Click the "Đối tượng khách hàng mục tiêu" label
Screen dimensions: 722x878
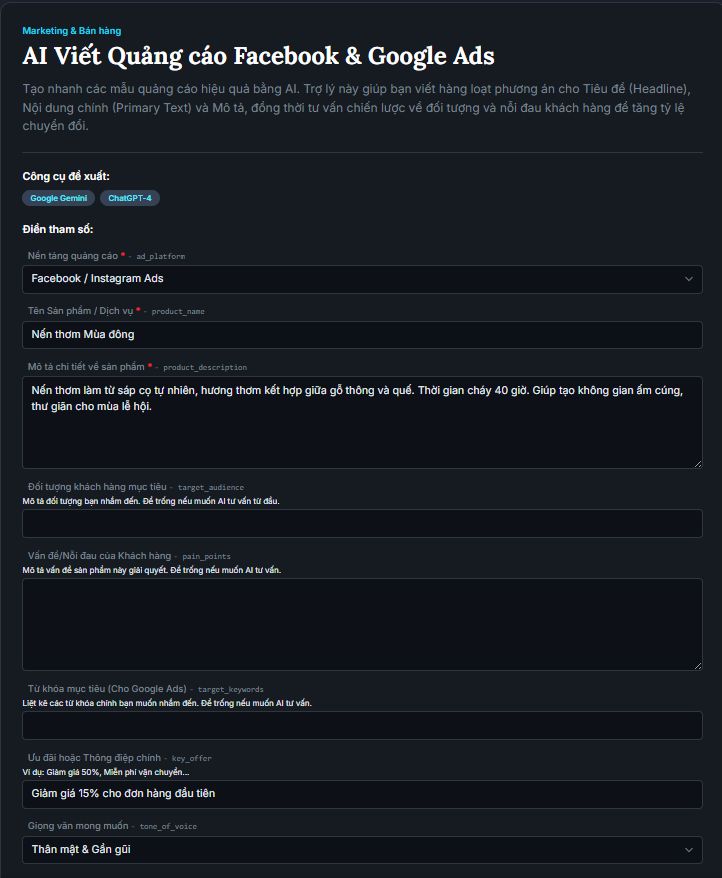(x=97, y=486)
